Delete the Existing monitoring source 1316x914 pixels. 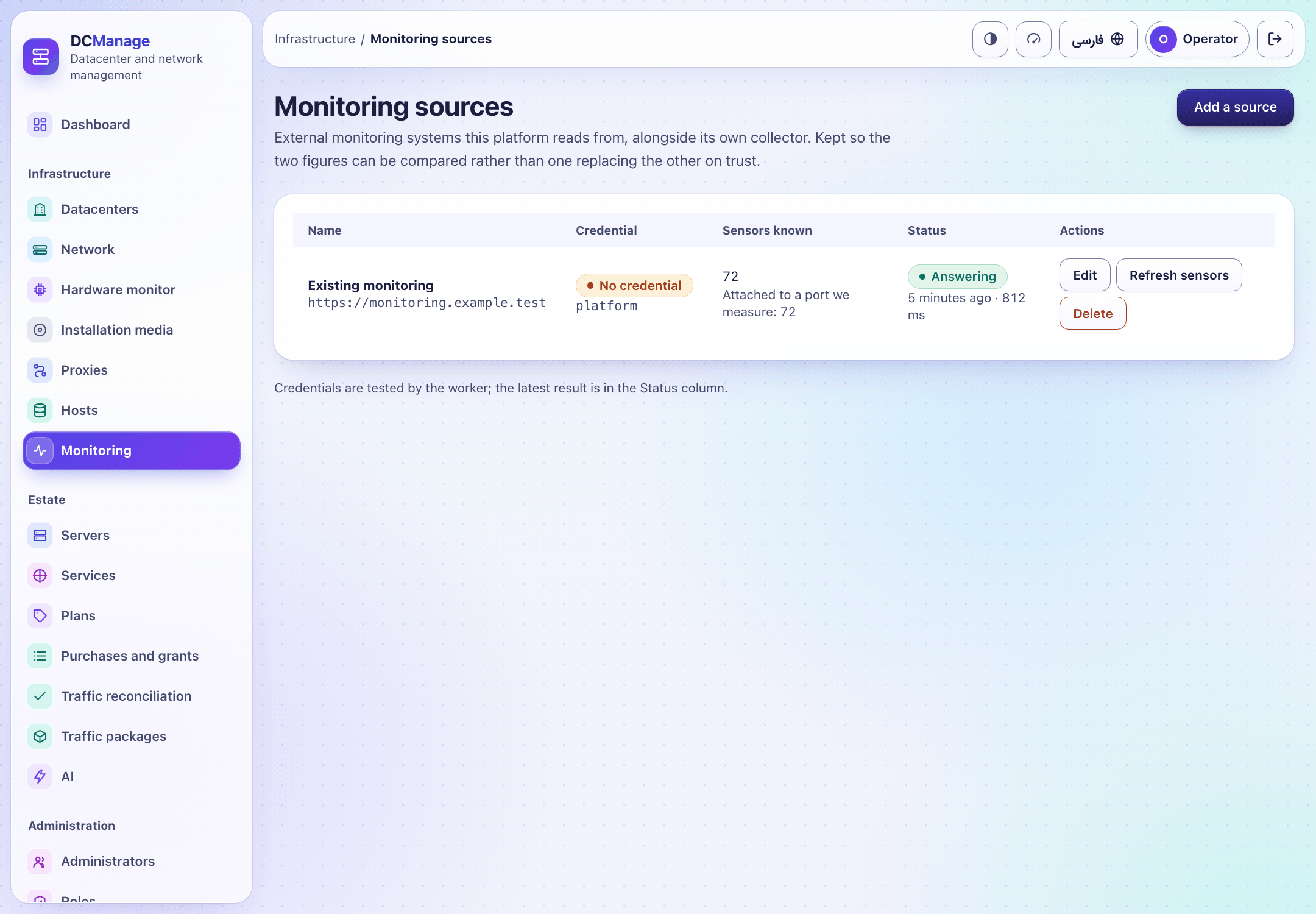tap(1092, 314)
